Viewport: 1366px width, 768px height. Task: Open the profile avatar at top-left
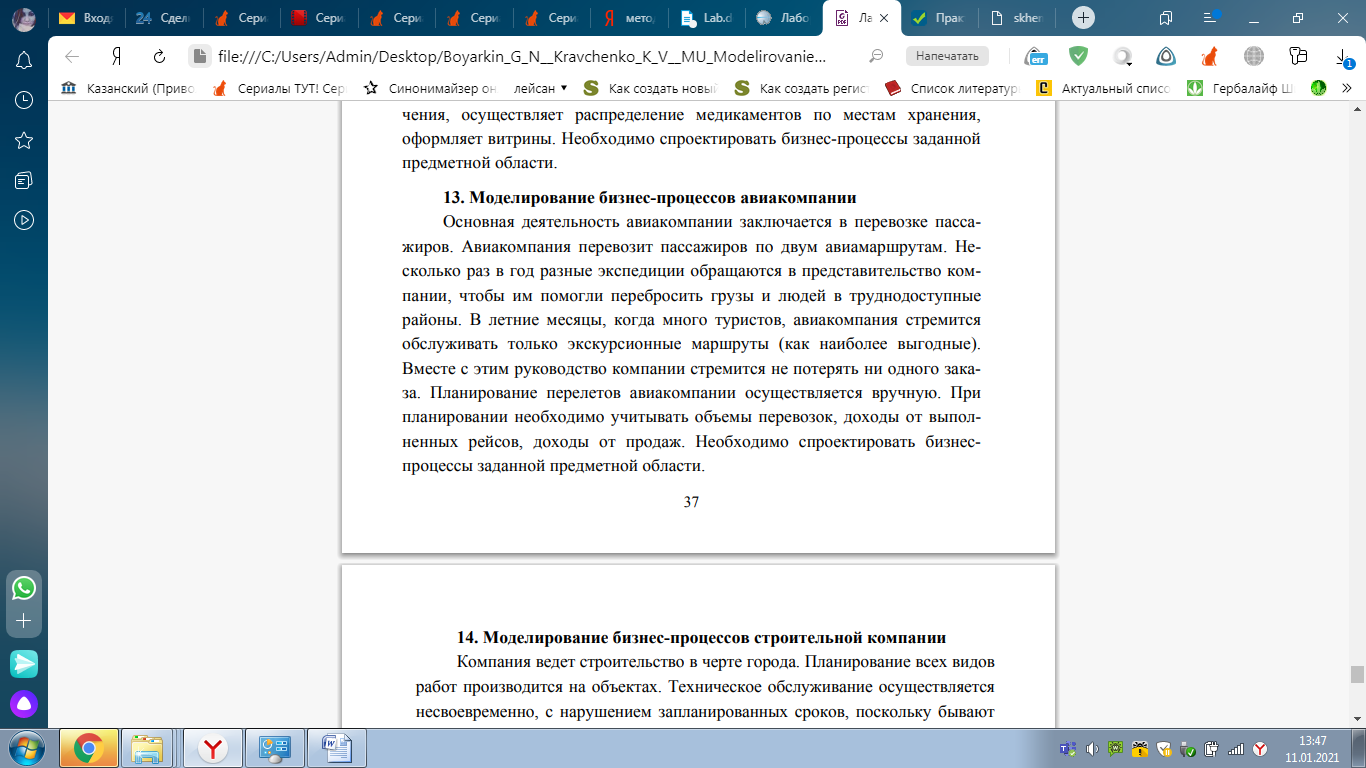tap(23, 18)
